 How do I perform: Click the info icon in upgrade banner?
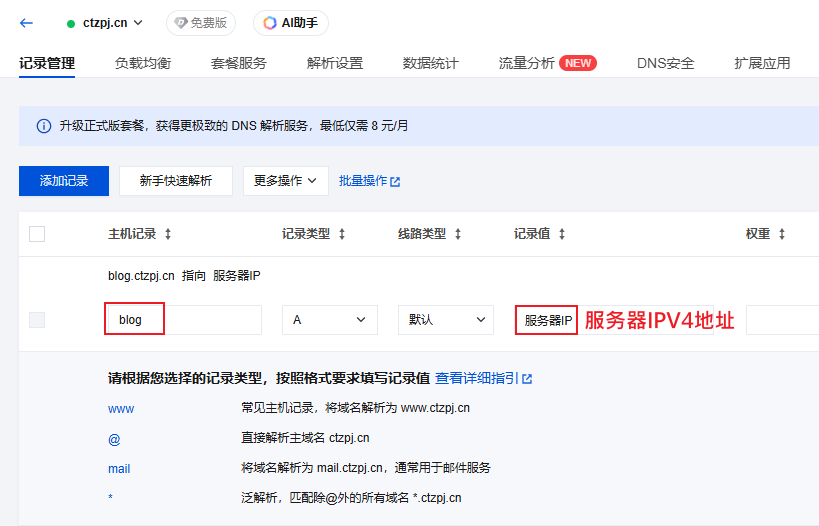pyautogui.click(x=43, y=126)
